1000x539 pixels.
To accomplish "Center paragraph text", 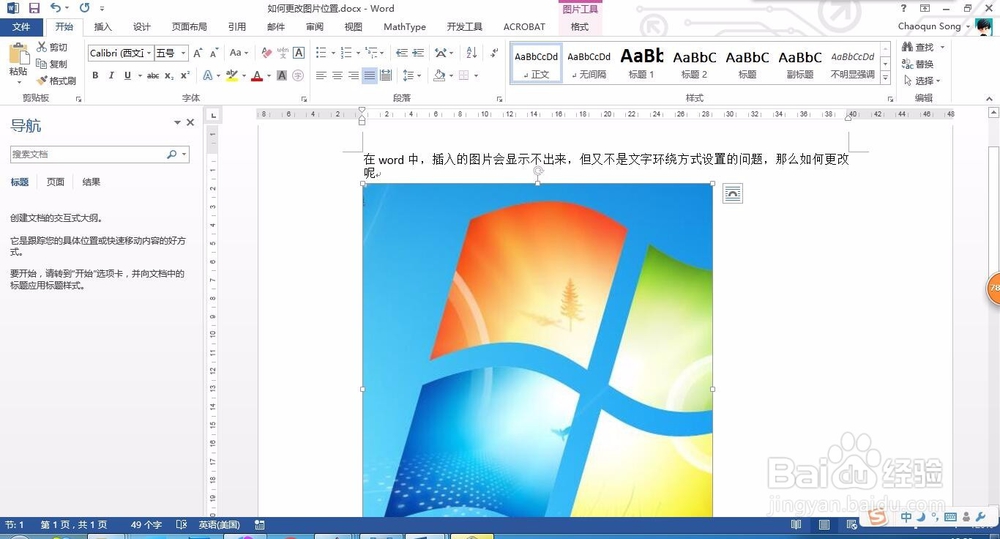I will [x=337, y=75].
